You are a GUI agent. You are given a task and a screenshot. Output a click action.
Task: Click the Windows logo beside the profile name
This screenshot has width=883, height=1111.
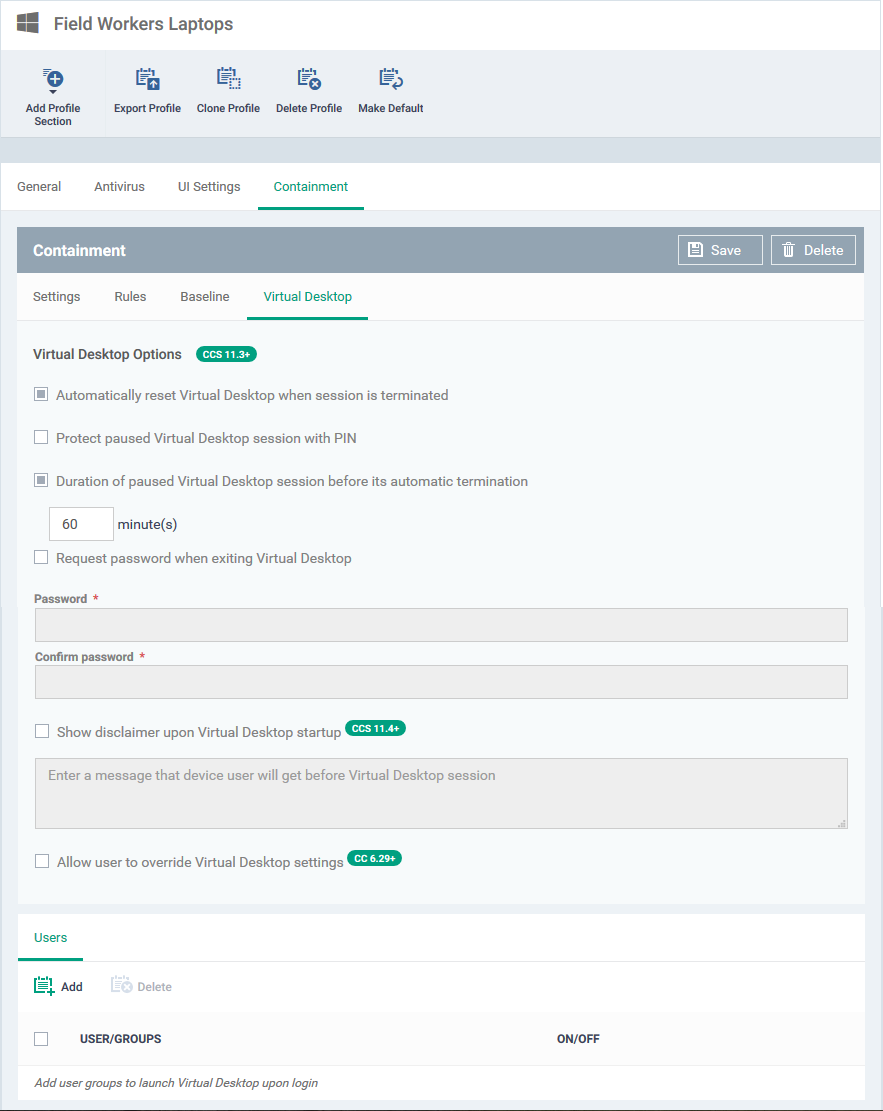point(28,23)
